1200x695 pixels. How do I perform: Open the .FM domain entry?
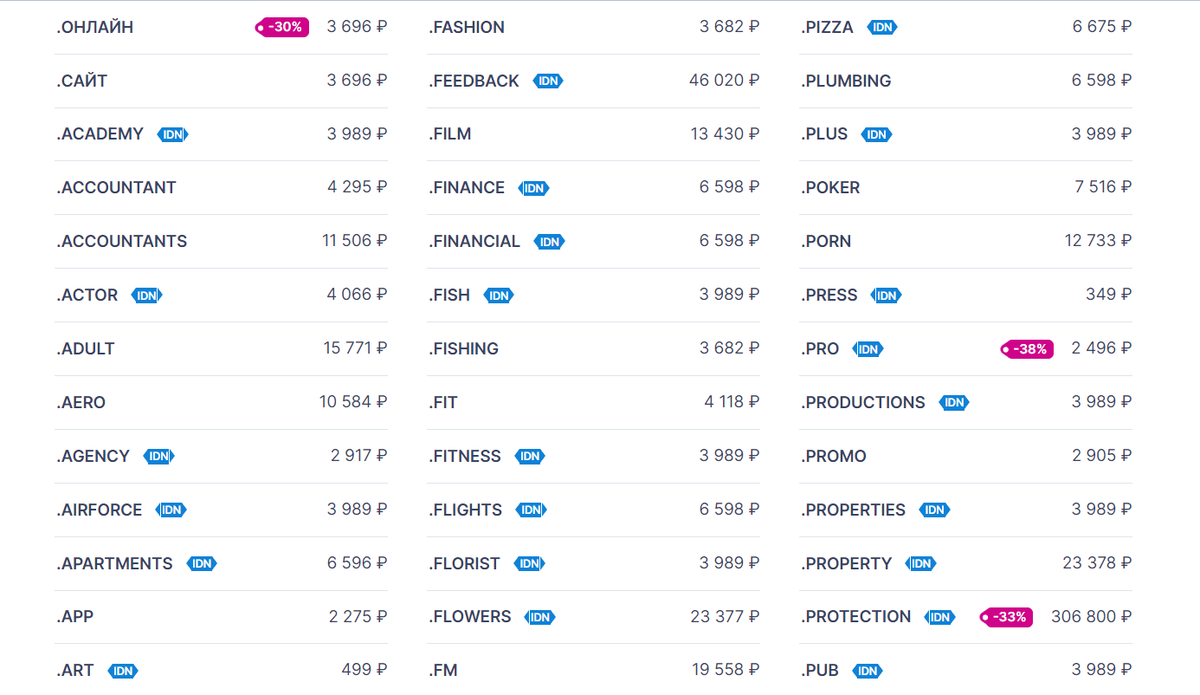[x=443, y=671]
